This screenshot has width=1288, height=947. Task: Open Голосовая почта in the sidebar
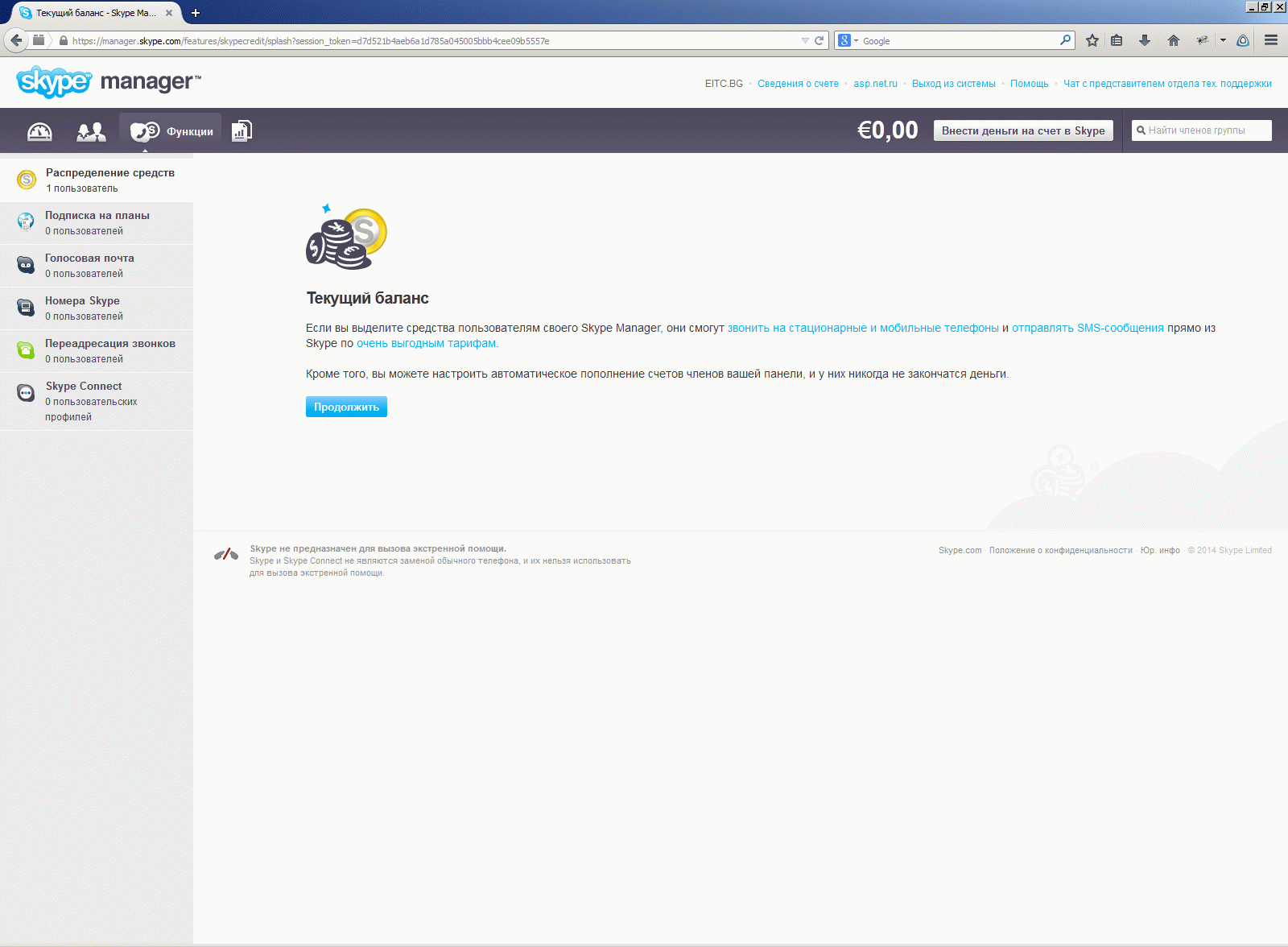point(97,266)
